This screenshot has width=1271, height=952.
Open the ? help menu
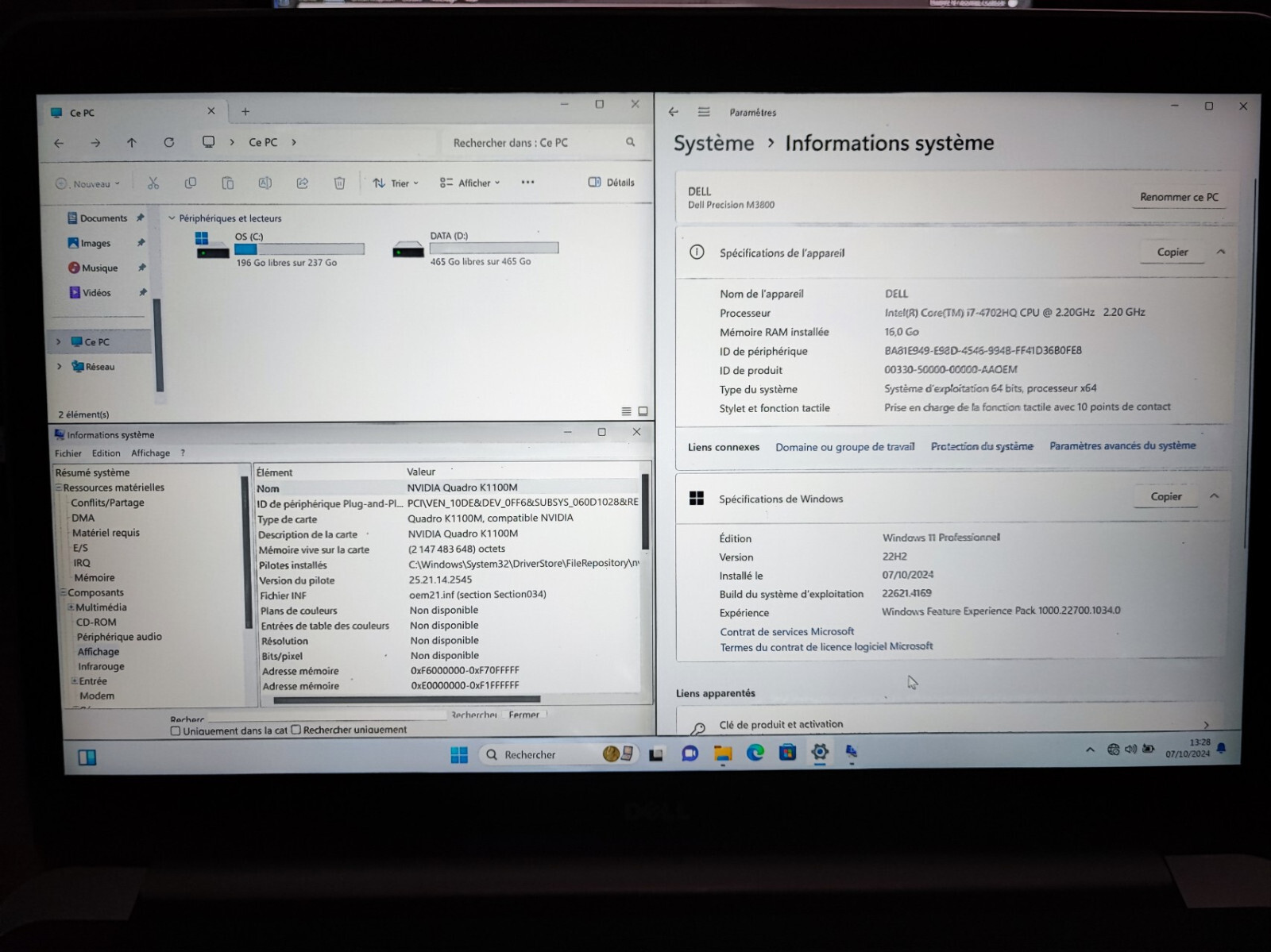pos(183,453)
